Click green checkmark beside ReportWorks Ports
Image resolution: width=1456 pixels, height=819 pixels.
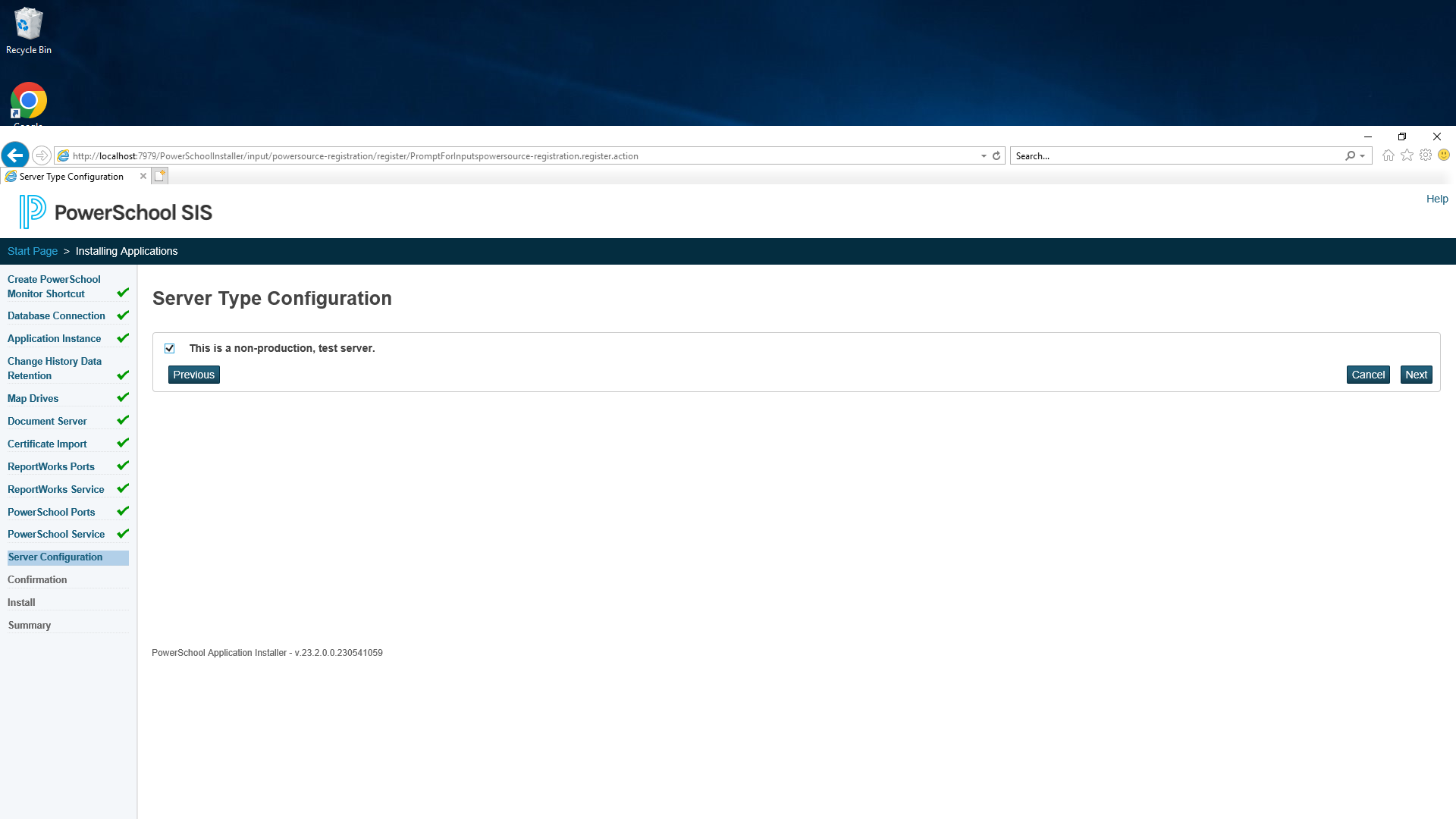[x=123, y=465]
